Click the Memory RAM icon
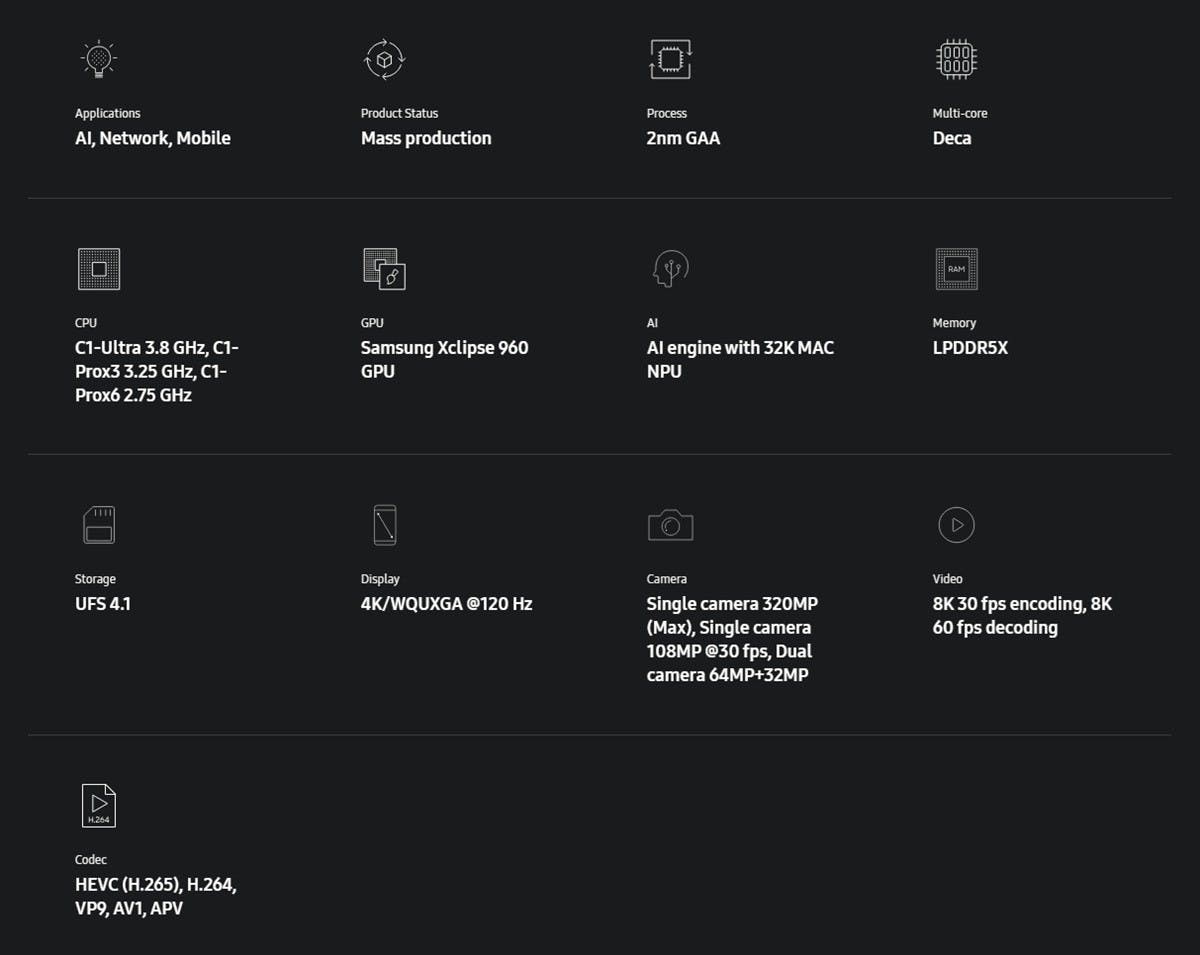 (x=956, y=269)
